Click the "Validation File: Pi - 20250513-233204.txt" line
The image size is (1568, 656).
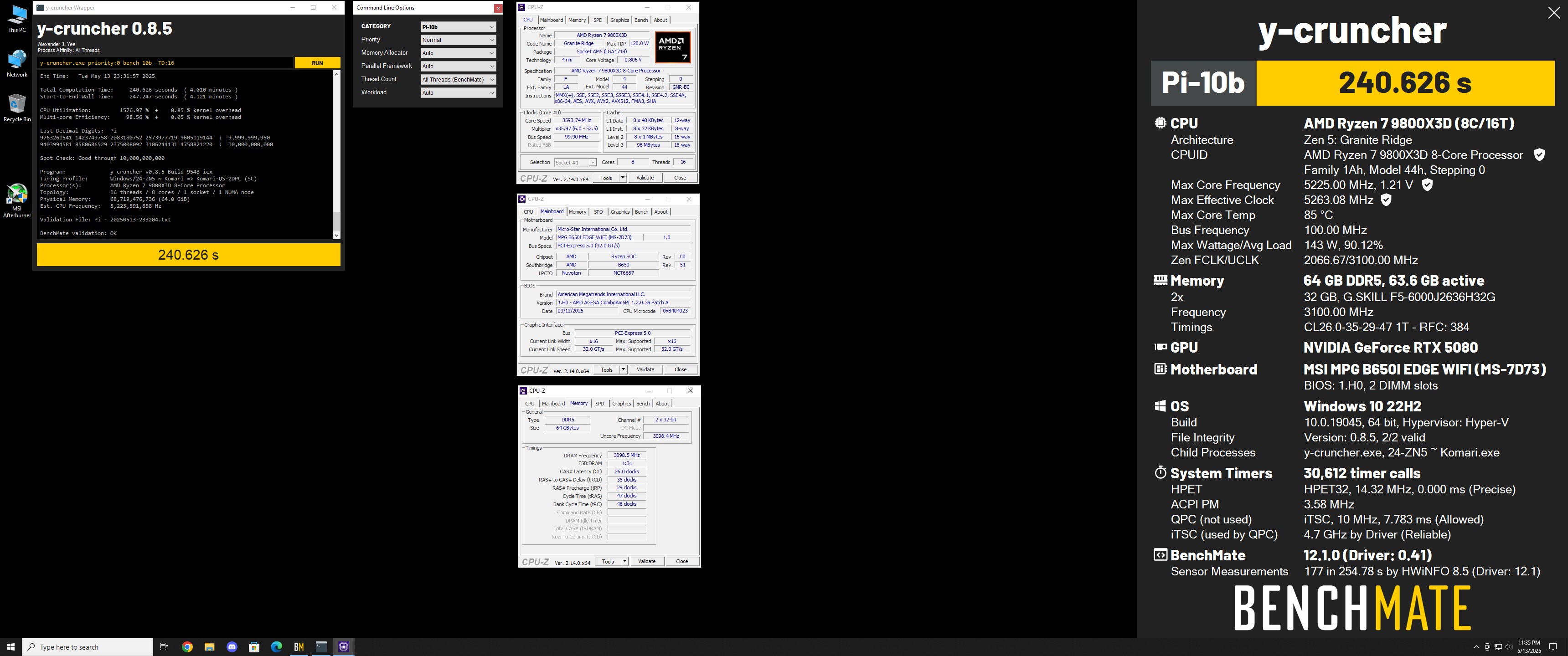click(105, 220)
